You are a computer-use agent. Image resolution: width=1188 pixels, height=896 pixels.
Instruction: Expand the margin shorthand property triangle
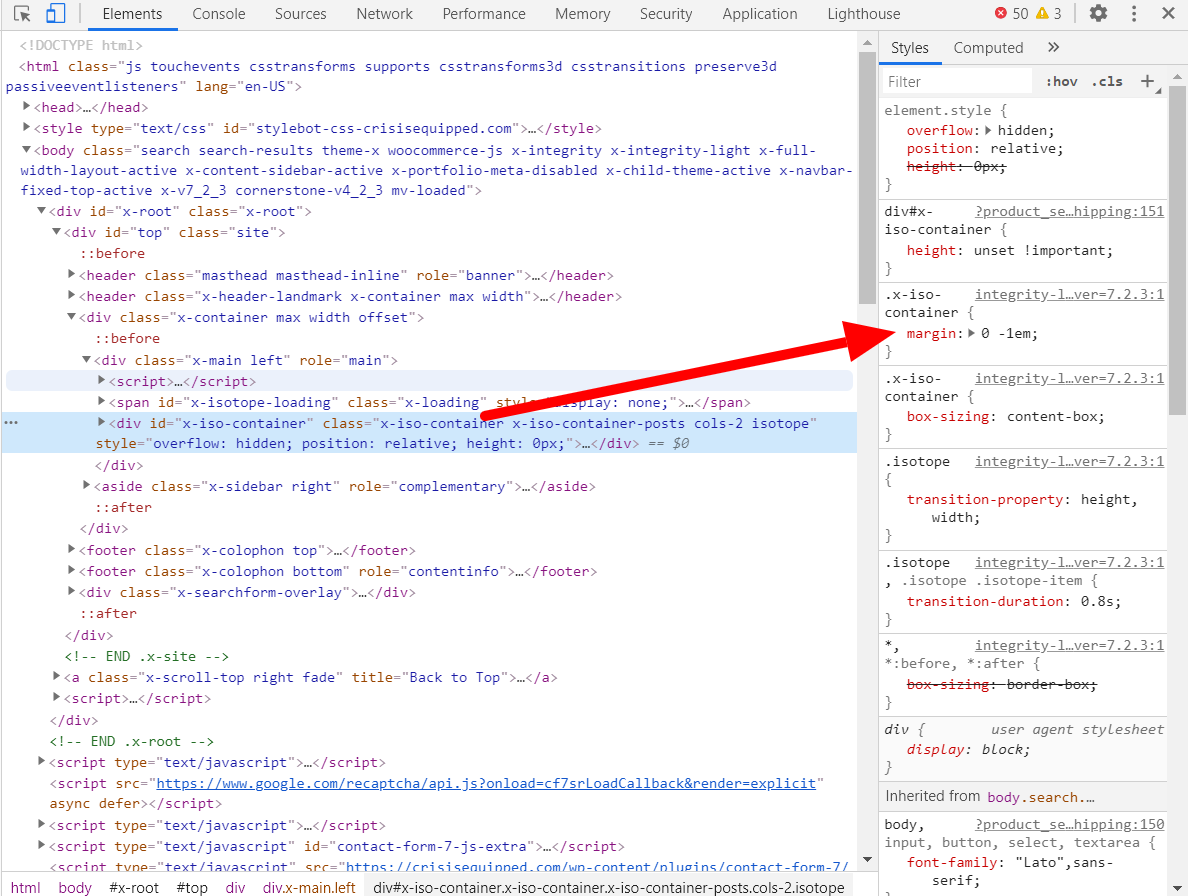(971, 333)
